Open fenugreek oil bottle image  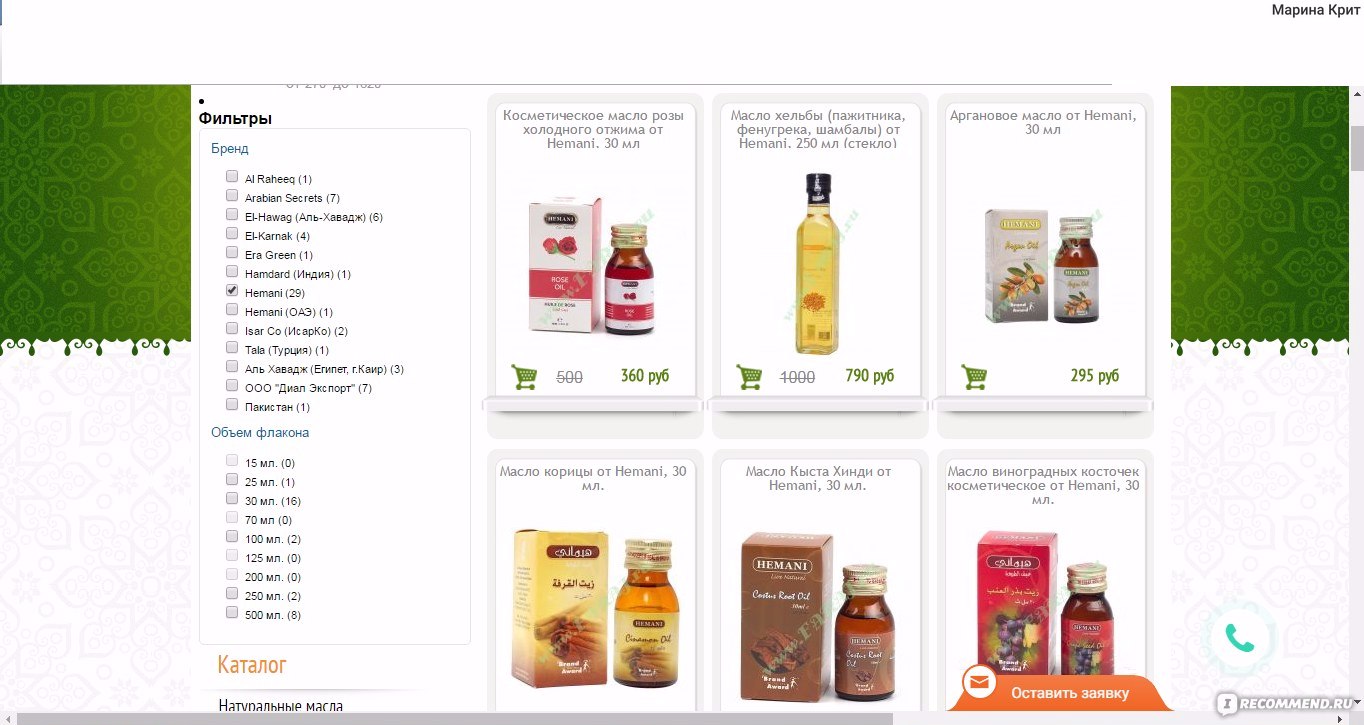[x=818, y=263]
